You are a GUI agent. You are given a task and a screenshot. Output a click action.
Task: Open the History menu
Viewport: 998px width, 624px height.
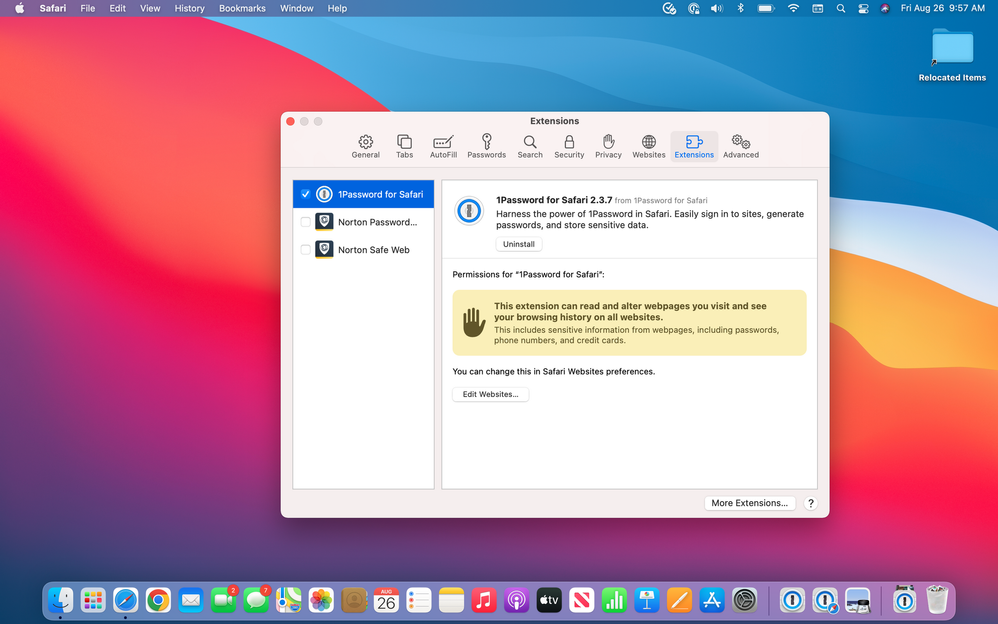coord(189,8)
